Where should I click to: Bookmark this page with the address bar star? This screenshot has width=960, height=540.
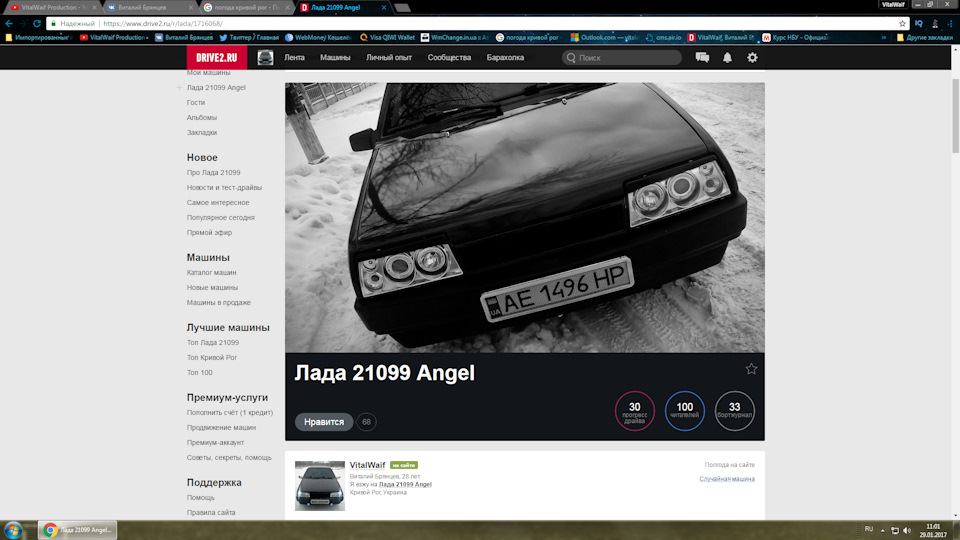[x=902, y=23]
